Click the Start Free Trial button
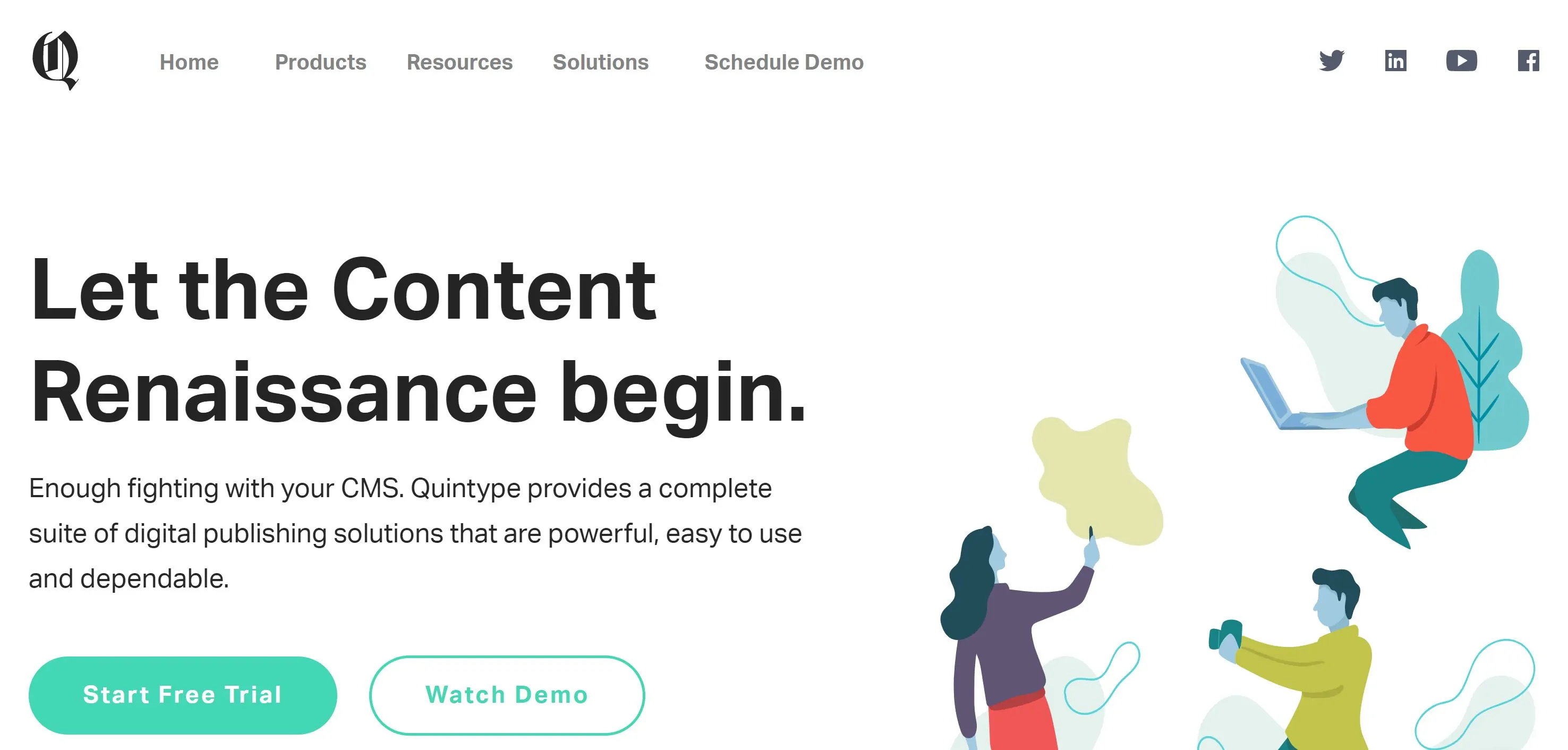1568x750 pixels. pyautogui.click(x=182, y=693)
